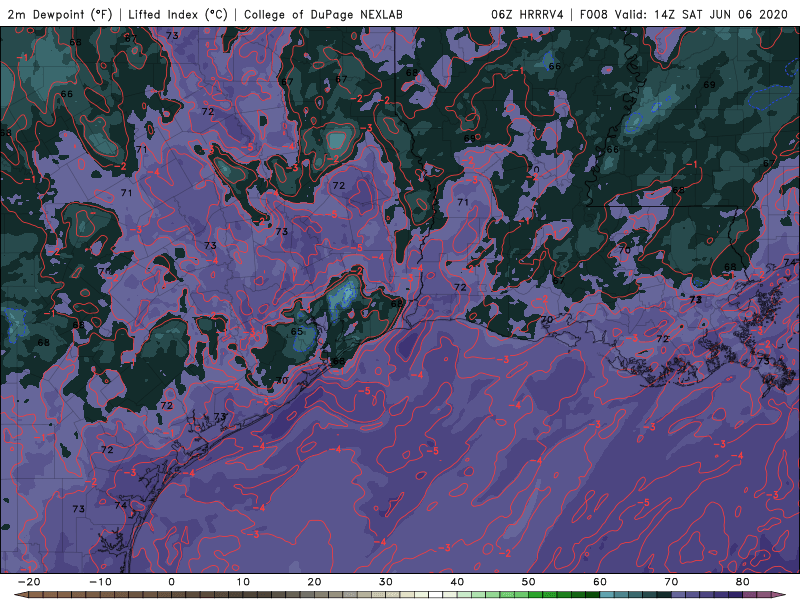800x600 pixels.
Task: Click the '2m Dewpoint (°F)' title text
Action: pyautogui.click(x=60, y=14)
